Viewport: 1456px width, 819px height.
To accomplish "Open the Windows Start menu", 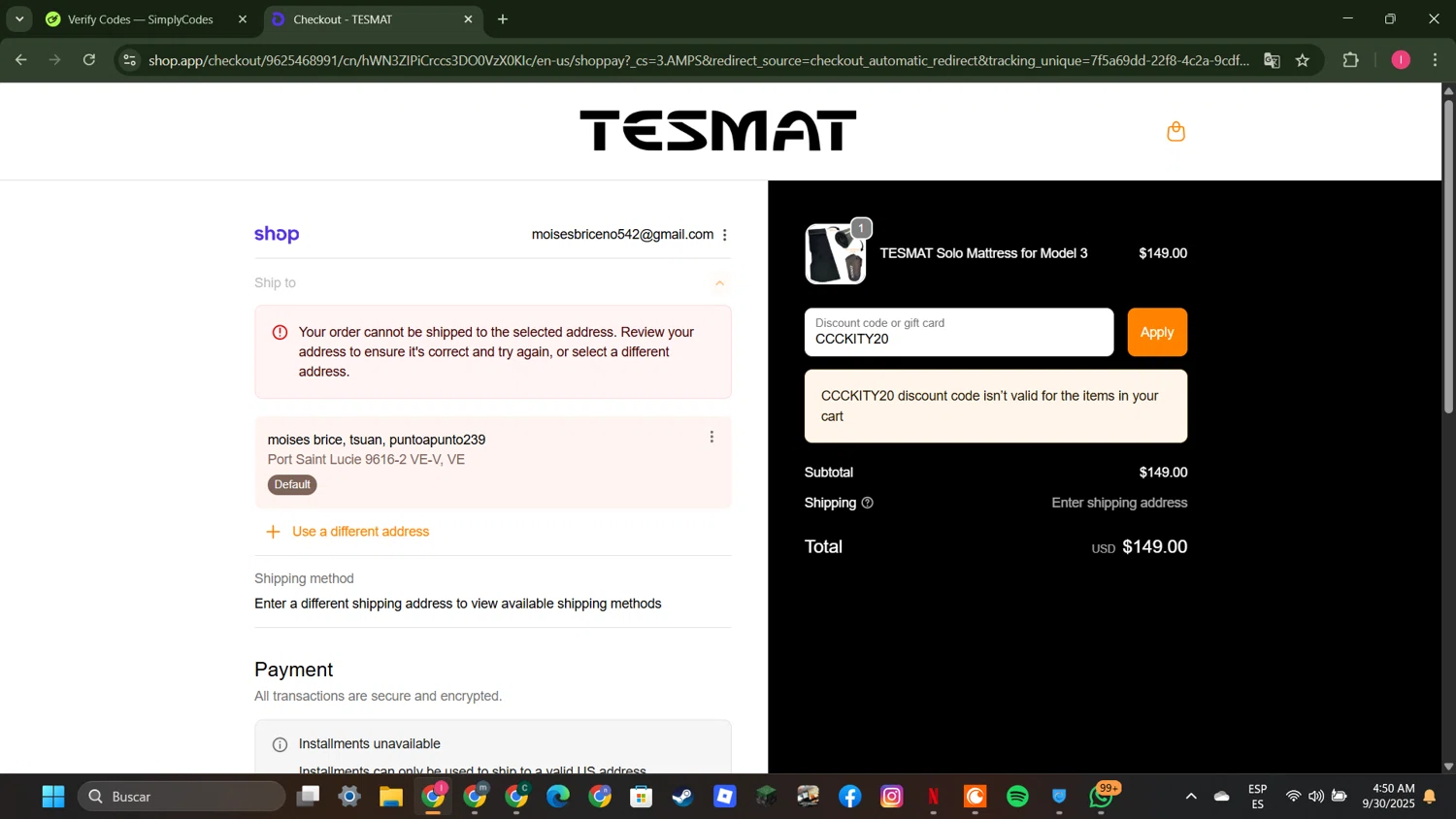I will point(53,797).
